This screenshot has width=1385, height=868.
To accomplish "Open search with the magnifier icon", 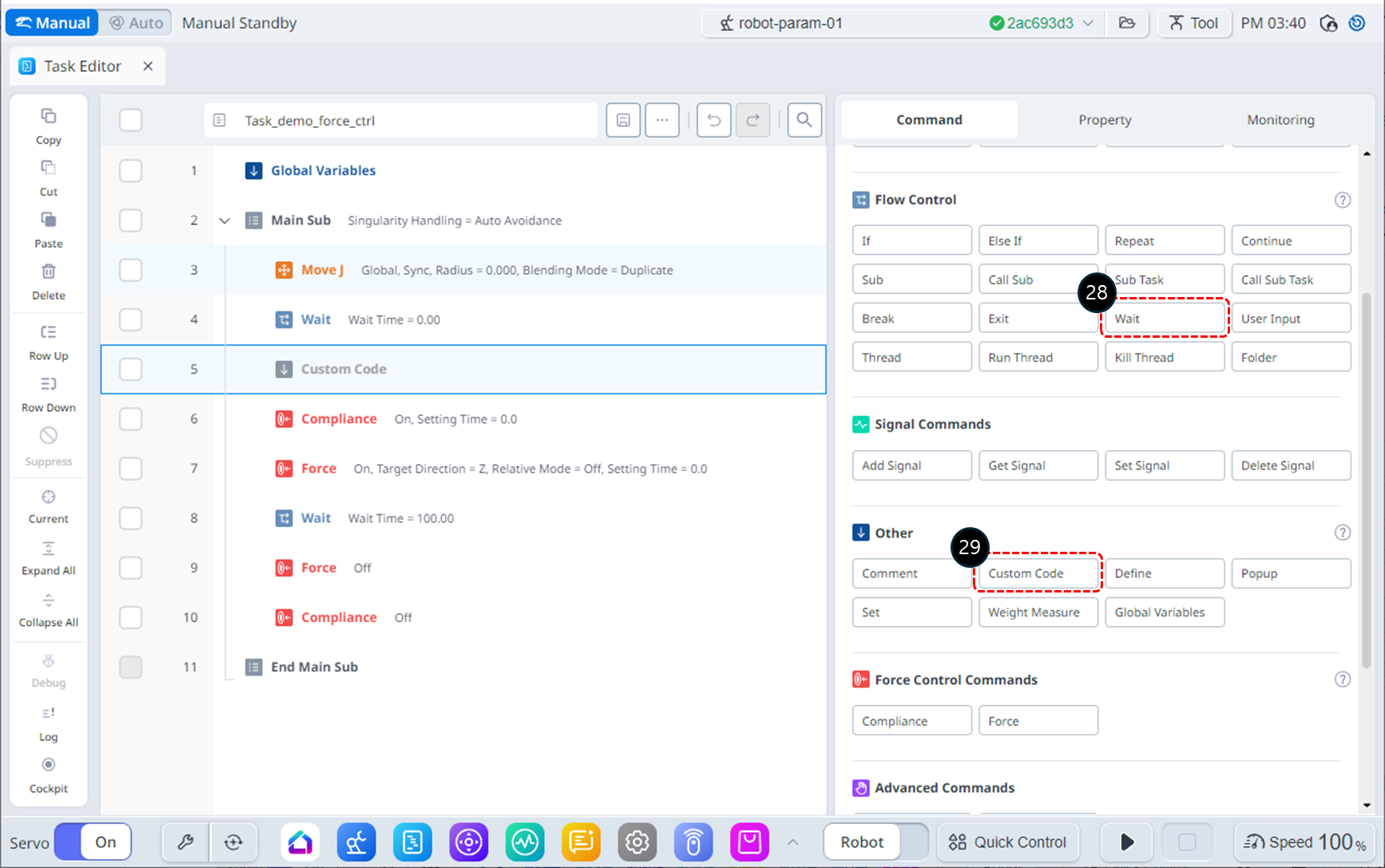I will (x=804, y=121).
